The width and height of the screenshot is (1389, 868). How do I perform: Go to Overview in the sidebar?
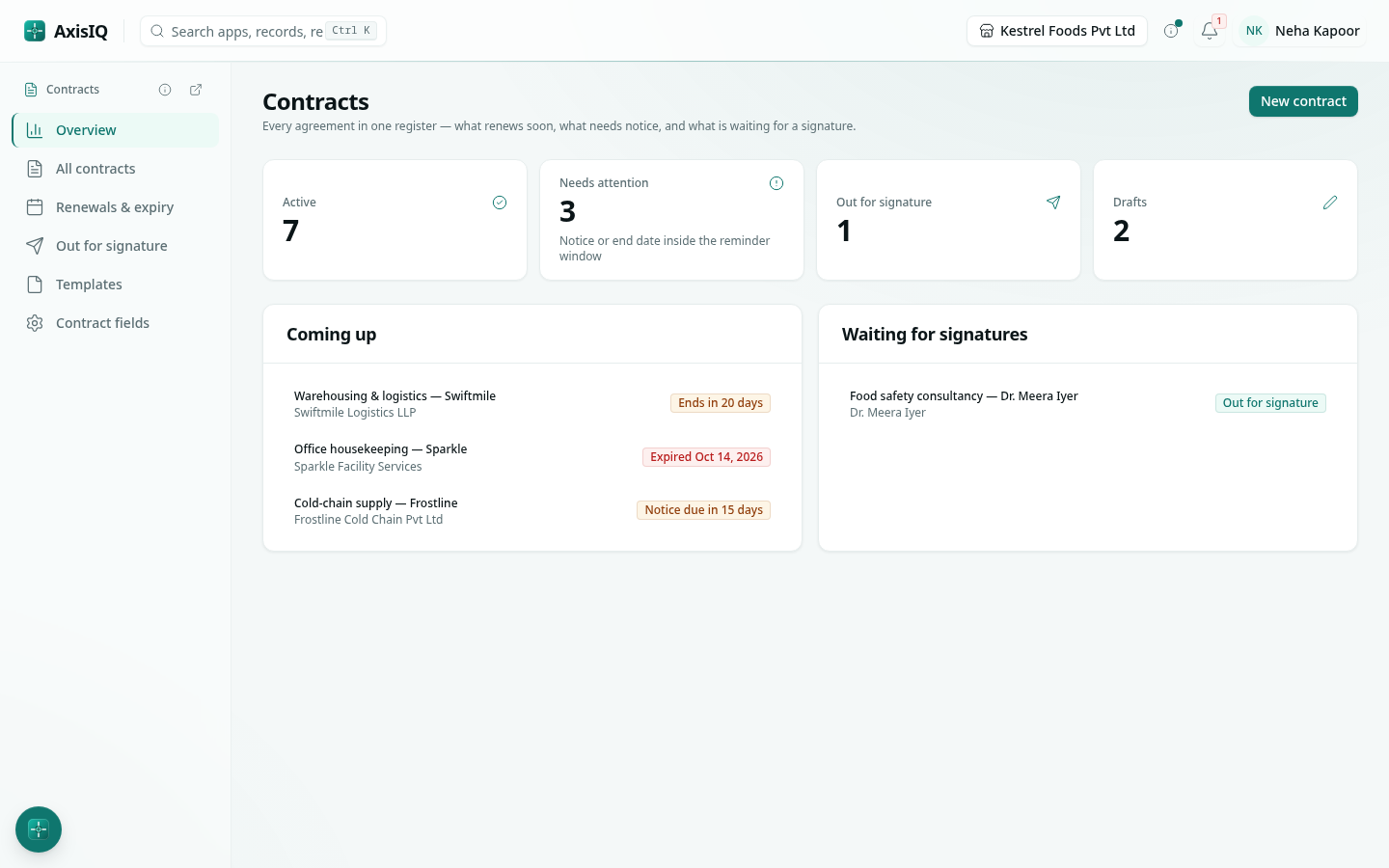(x=116, y=130)
